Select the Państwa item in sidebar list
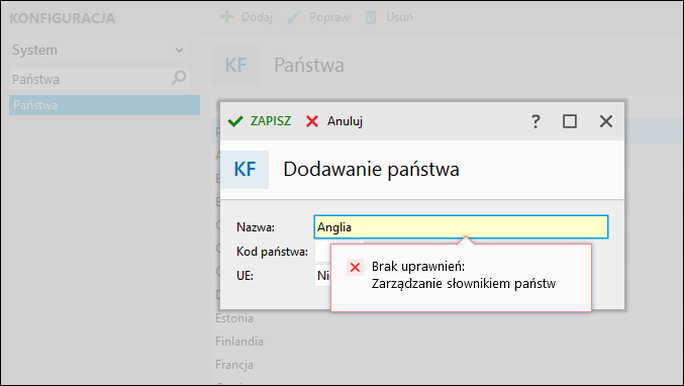 (105, 105)
